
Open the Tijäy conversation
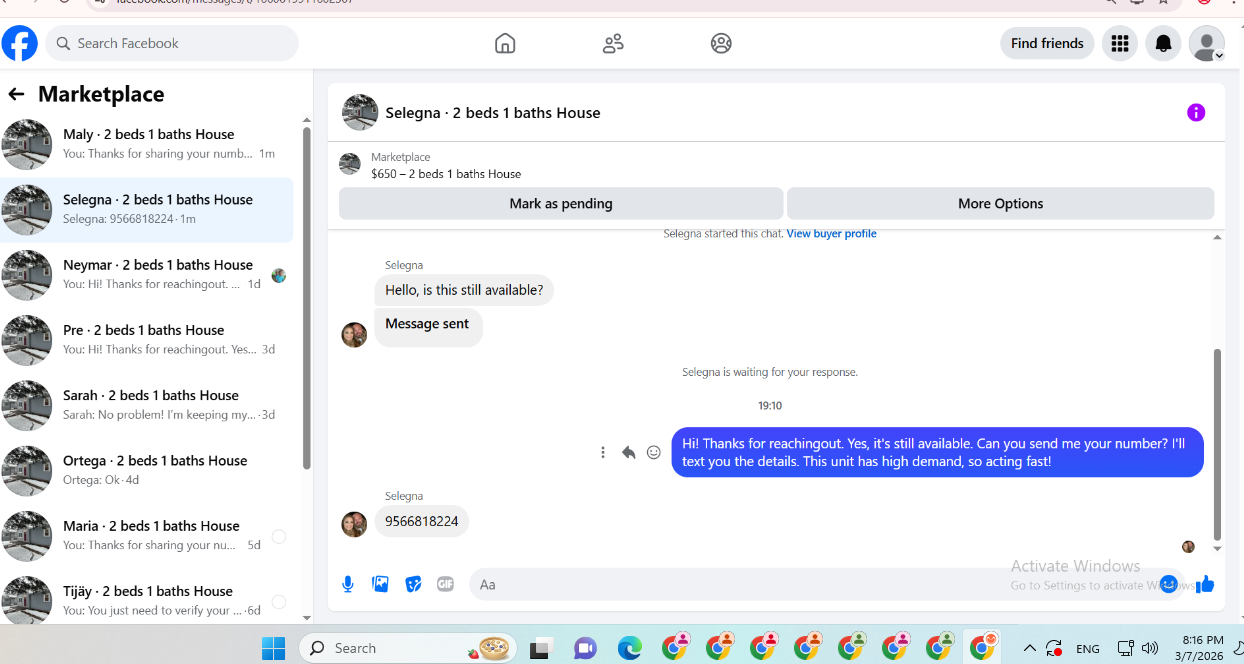click(x=148, y=600)
